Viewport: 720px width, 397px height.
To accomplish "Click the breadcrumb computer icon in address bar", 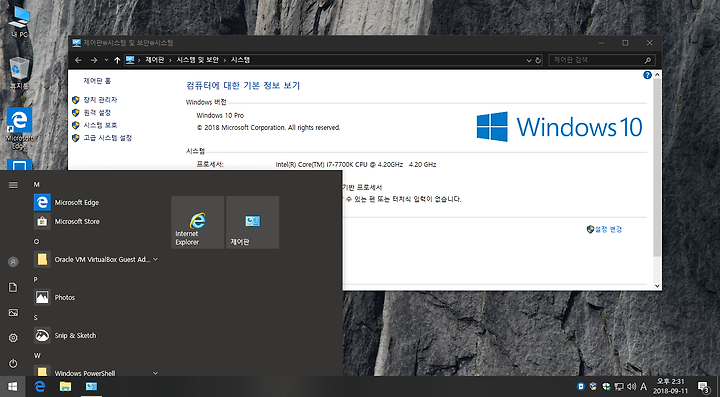I will tap(130, 60).
